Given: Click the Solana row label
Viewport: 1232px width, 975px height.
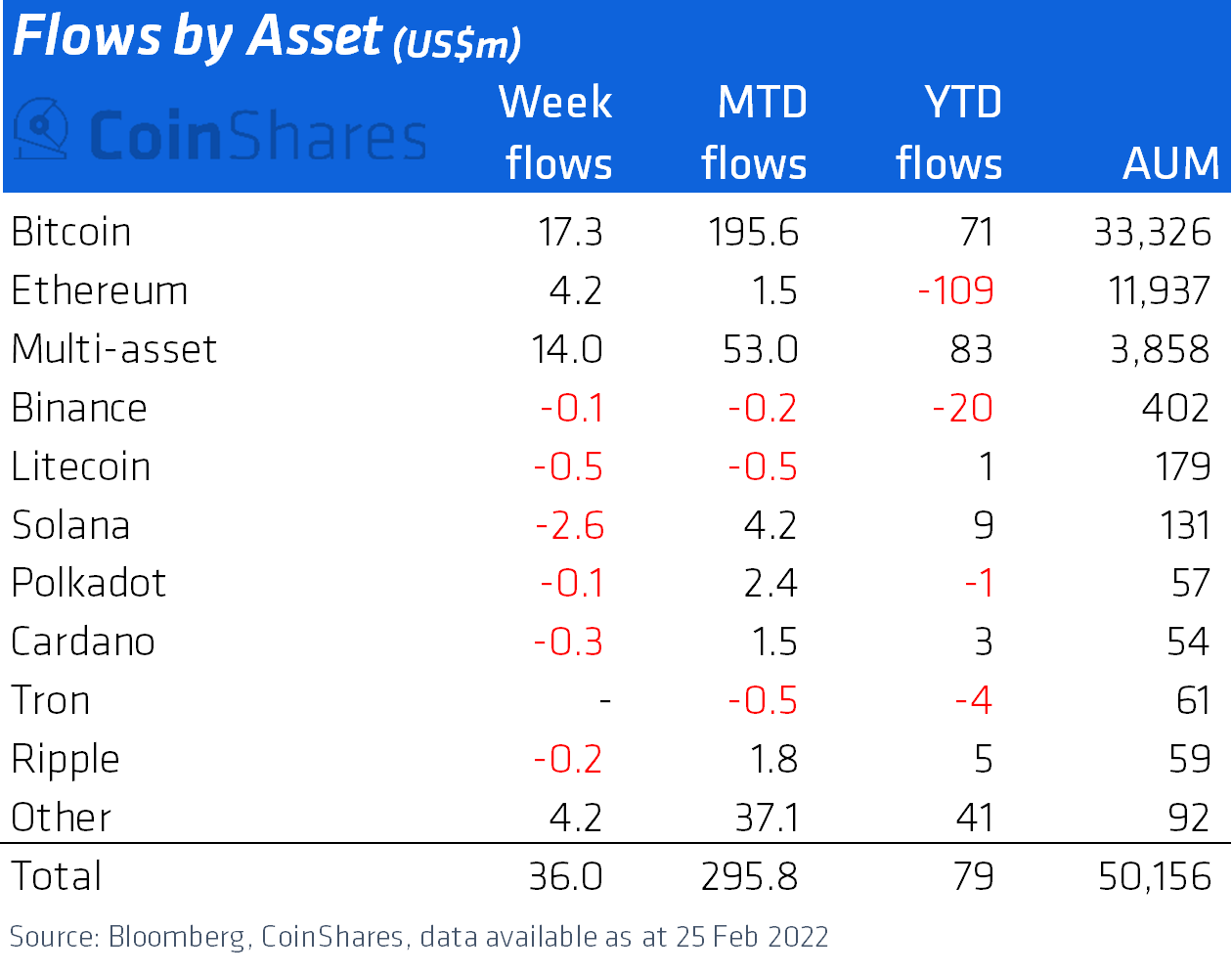Looking at the screenshot, I should (71, 526).
